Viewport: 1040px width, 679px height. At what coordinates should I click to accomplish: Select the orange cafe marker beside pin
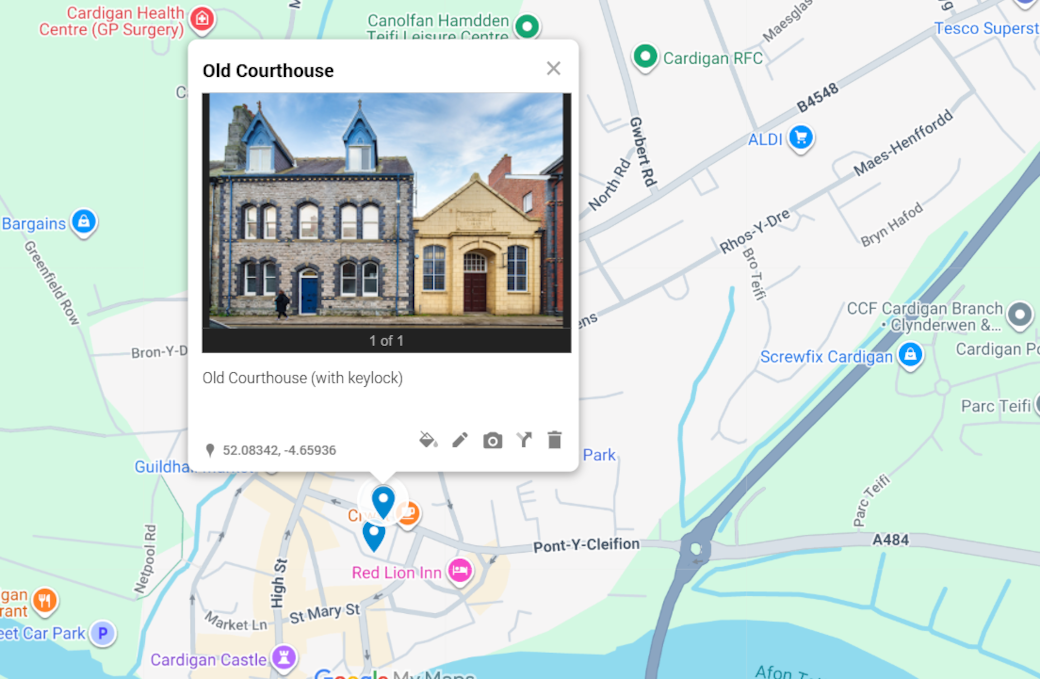click(x=407, y=514)
